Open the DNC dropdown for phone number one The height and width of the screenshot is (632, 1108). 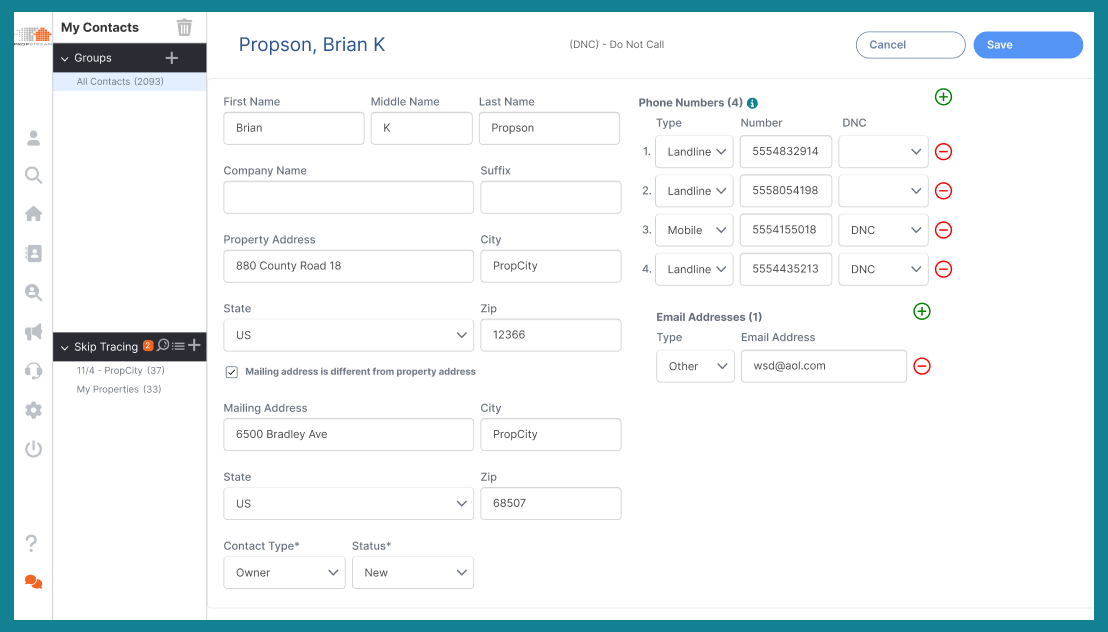[x=883, y=151]
